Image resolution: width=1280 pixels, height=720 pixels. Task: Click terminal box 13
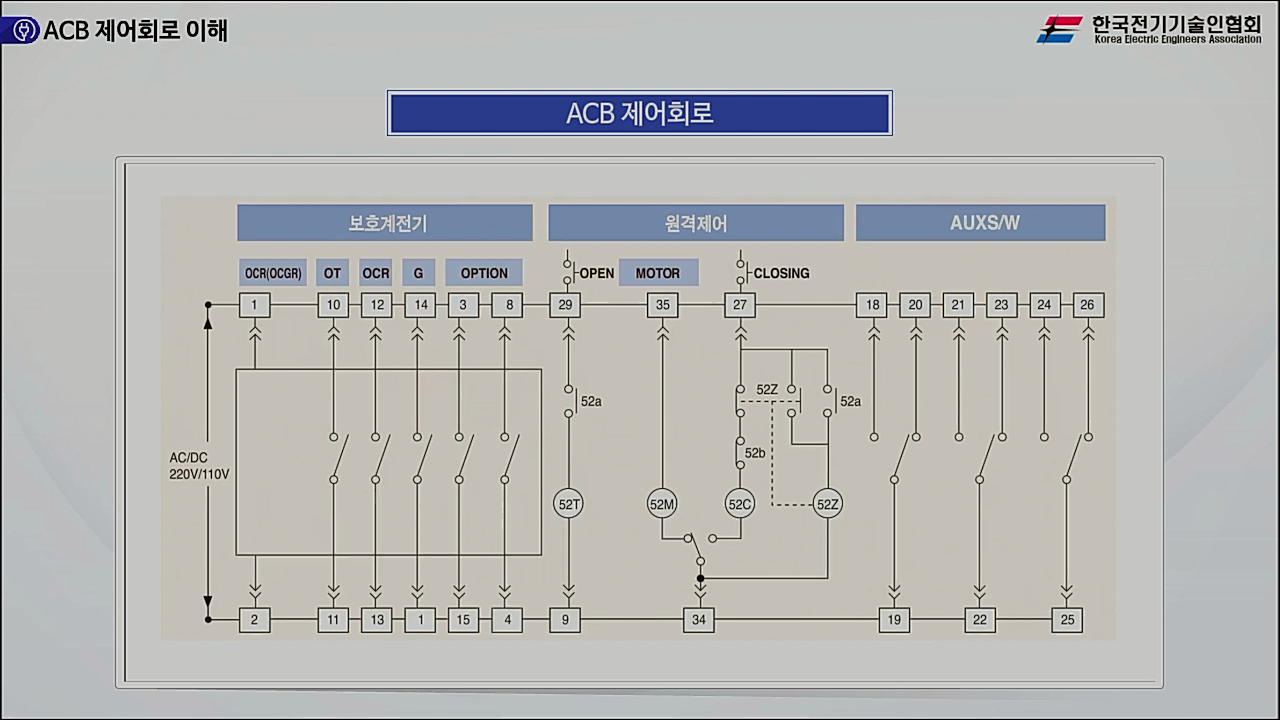[x=376, y=620]
